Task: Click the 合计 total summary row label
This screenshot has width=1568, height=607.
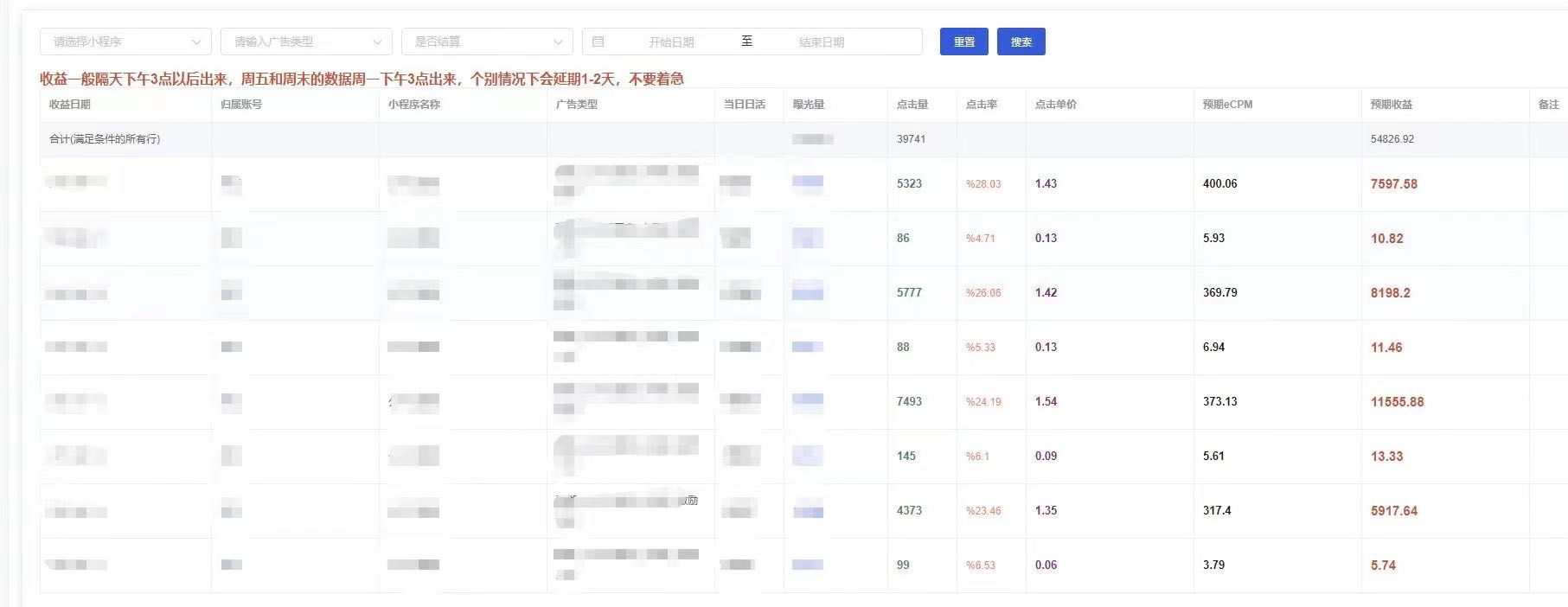Action: [105, 139]
